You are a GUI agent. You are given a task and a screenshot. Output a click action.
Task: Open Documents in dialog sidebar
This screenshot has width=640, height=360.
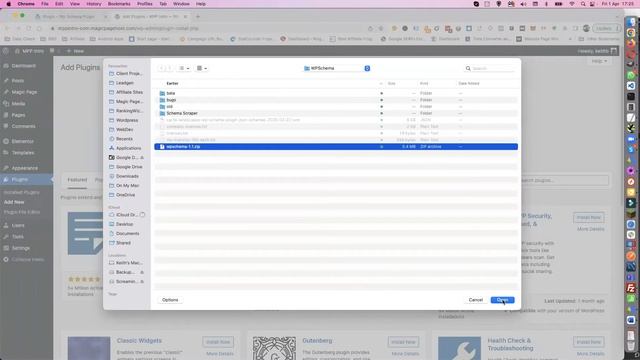coord(124,233)
